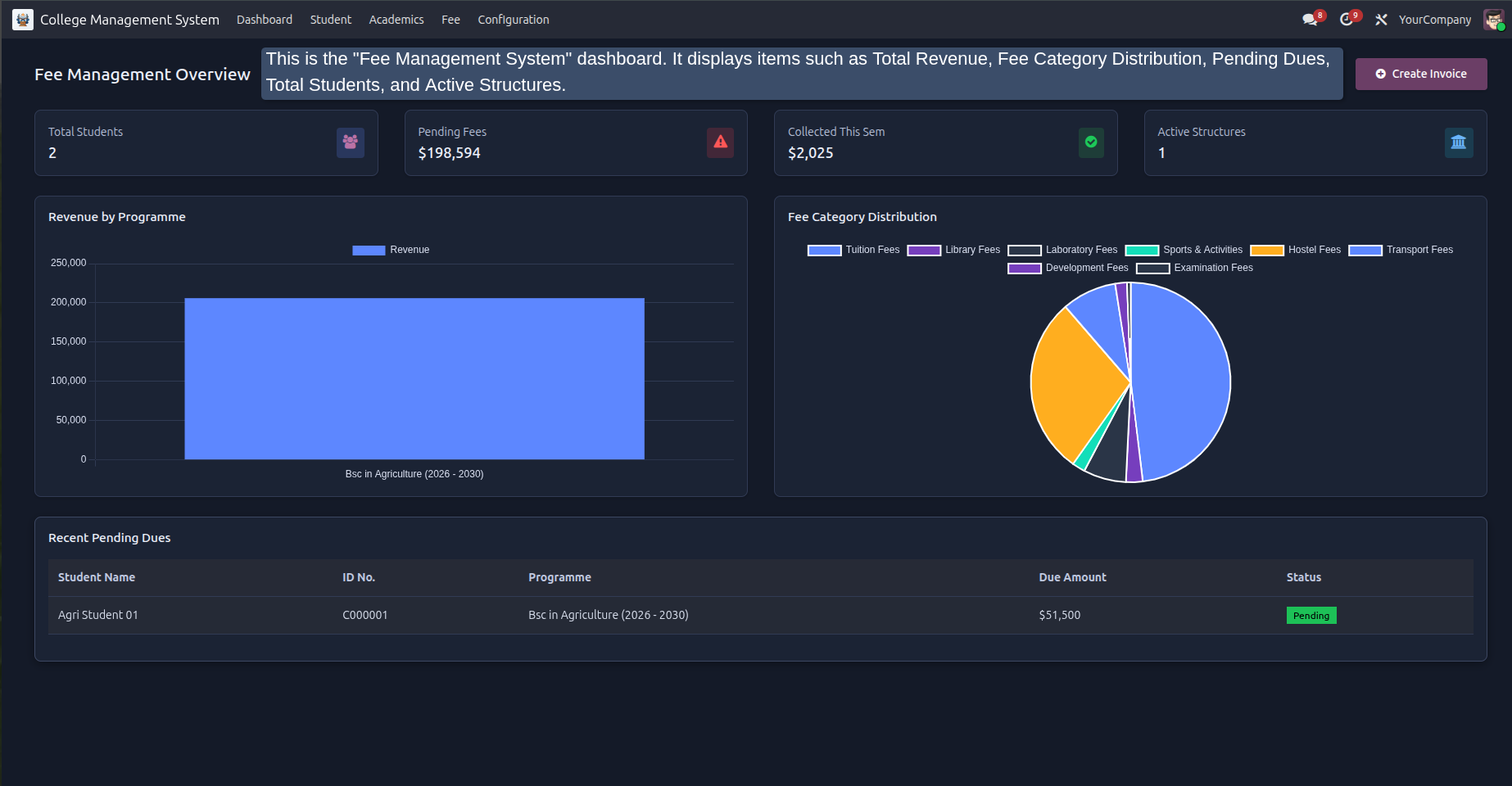Click the Pending status badge
The width and height of the screenshot is (1512, 786).
[x=1311, y=616]
